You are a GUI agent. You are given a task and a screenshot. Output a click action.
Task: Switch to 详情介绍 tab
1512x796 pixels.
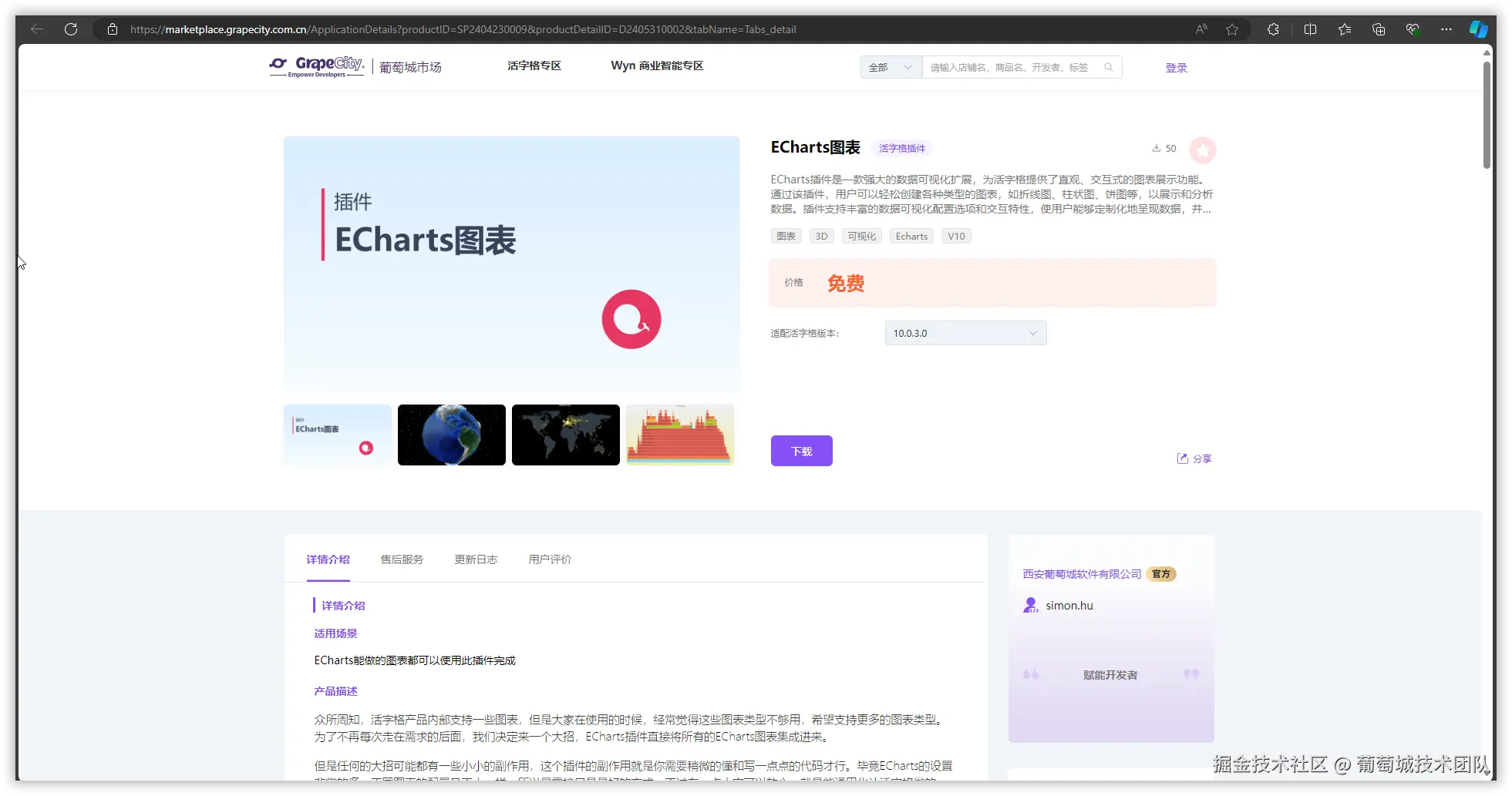tap(328, 559)
